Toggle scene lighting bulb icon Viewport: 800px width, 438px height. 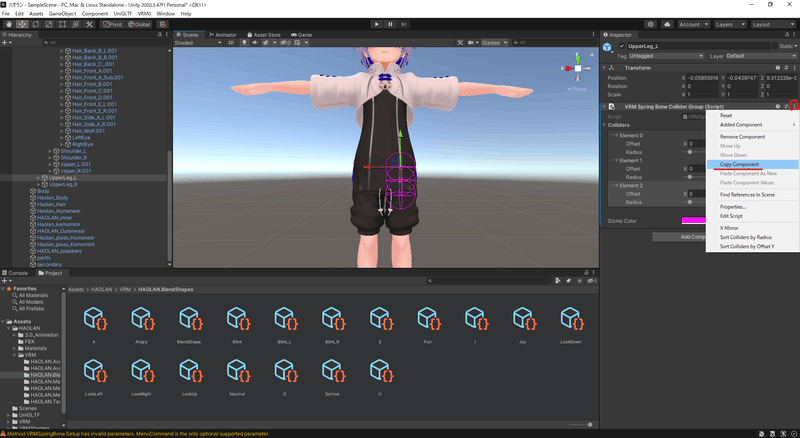[x=244, y=42]
